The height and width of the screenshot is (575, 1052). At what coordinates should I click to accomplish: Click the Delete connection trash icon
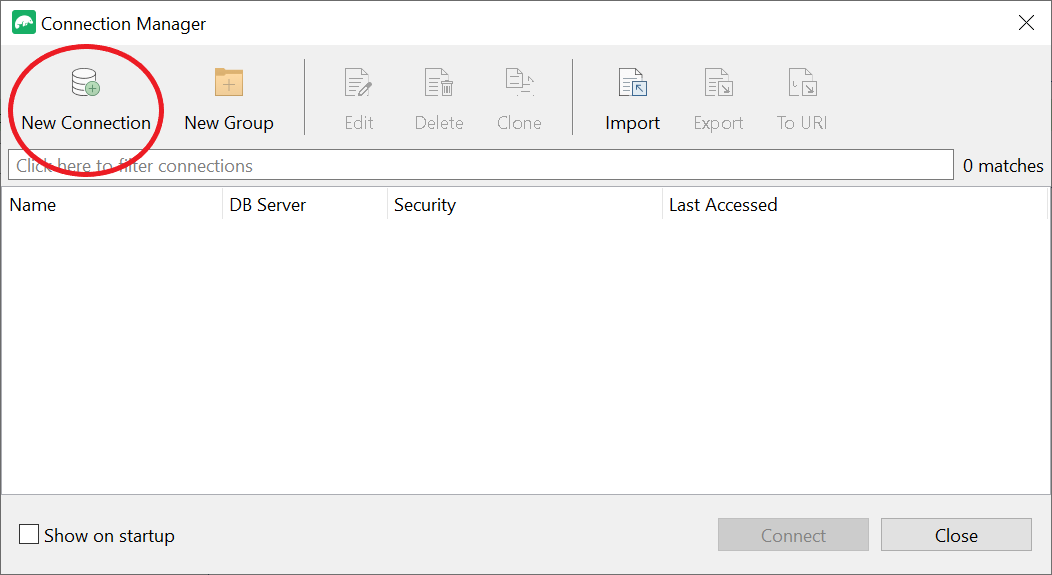(x=439, y=83)
